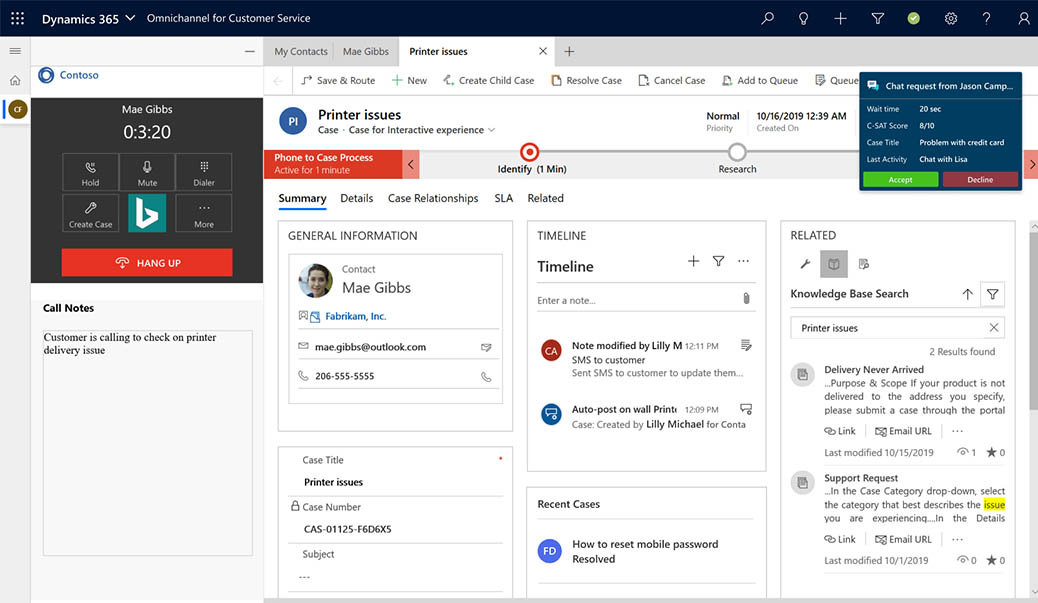Click Cancel Case
The height and width of the screenshot is (603, 1038).
tap(672, 80)
